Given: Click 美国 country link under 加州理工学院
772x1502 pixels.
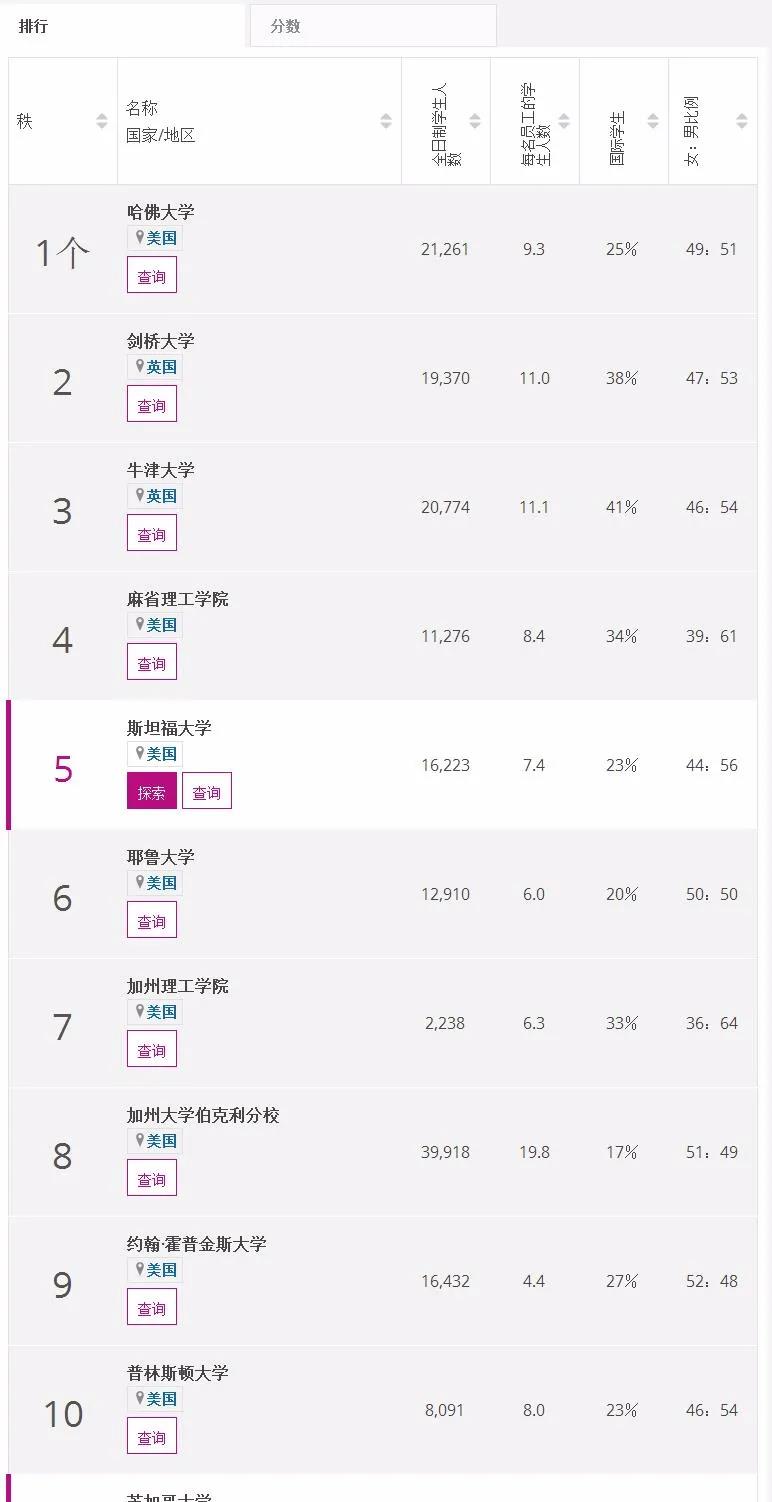Looking at the screenshot, I should [x=161, y=1012].
